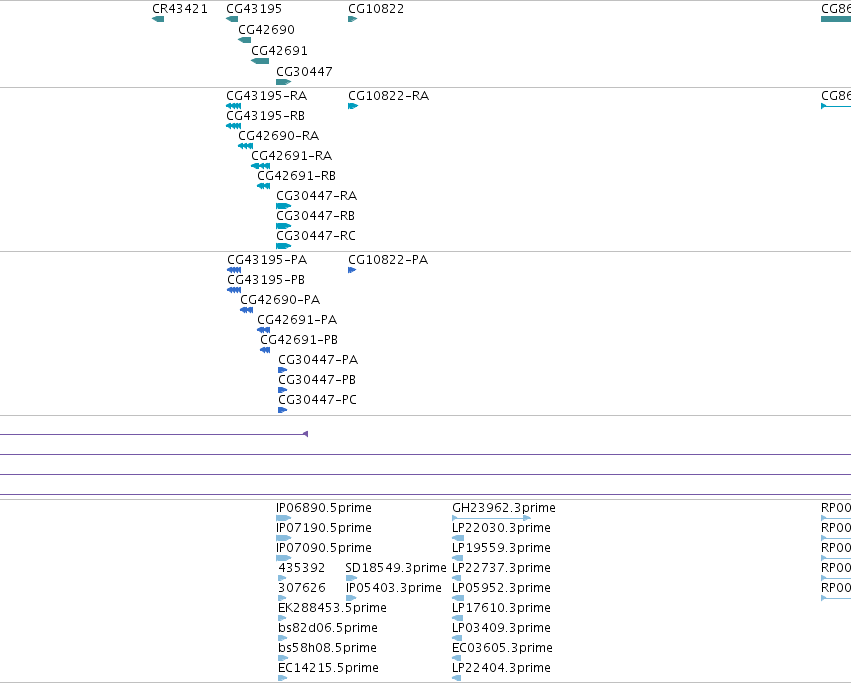Pick the CG42691 gene label
The width and height of the screenshot is (851, 683).
click(x=280, y=50)
